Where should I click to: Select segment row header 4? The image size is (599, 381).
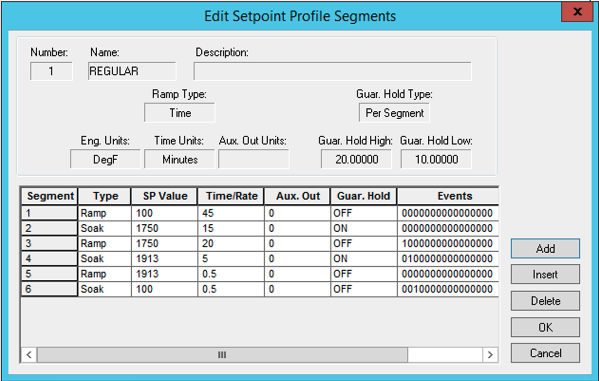[x=50, y=259]
